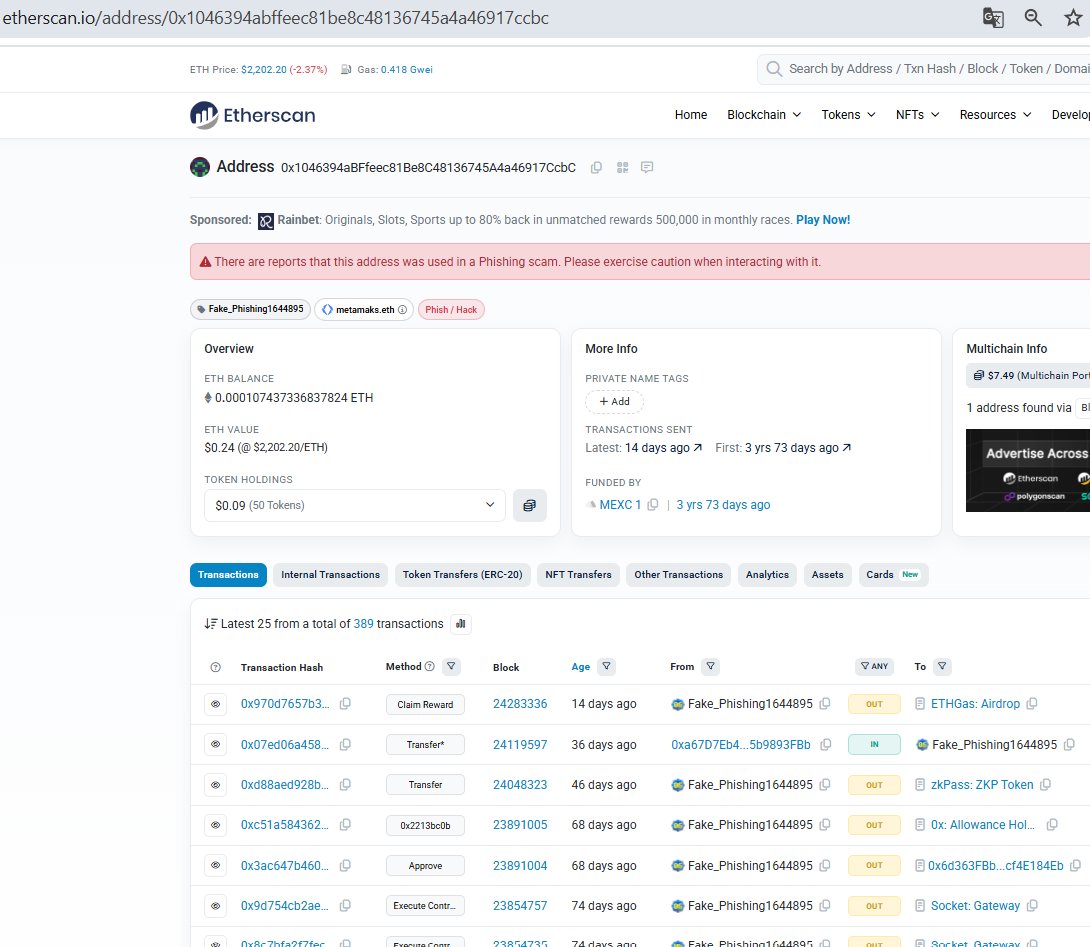The height and width of the screenshot is (947, 1090).
Task: Go to the Home menu item
Action: [691, 115]
